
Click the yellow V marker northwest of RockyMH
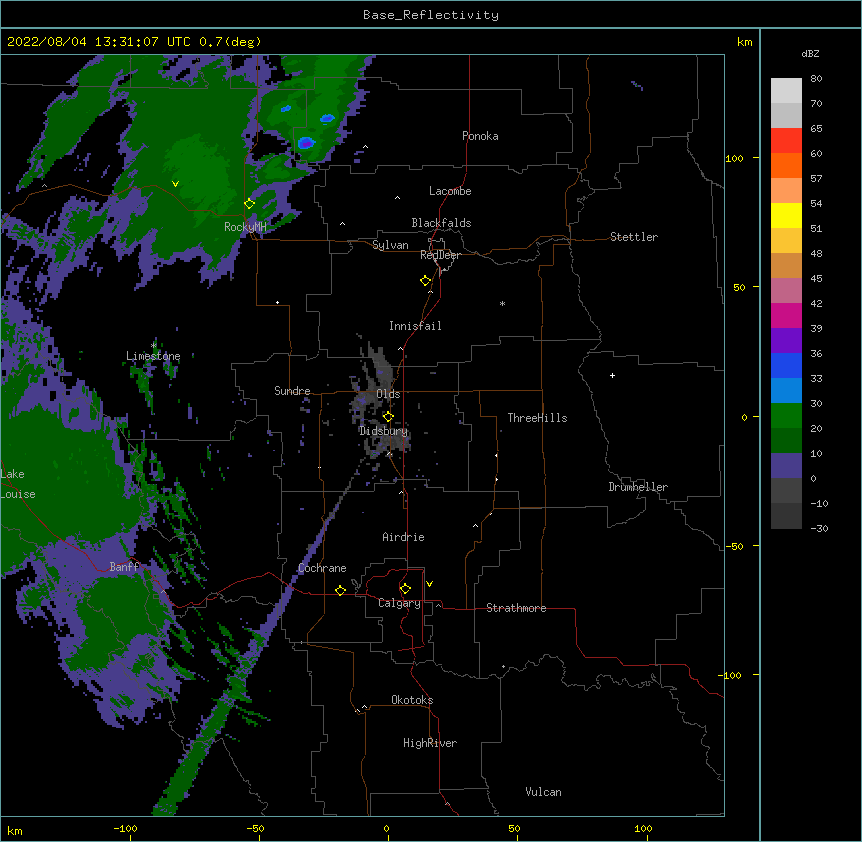[x=175, y=184]
